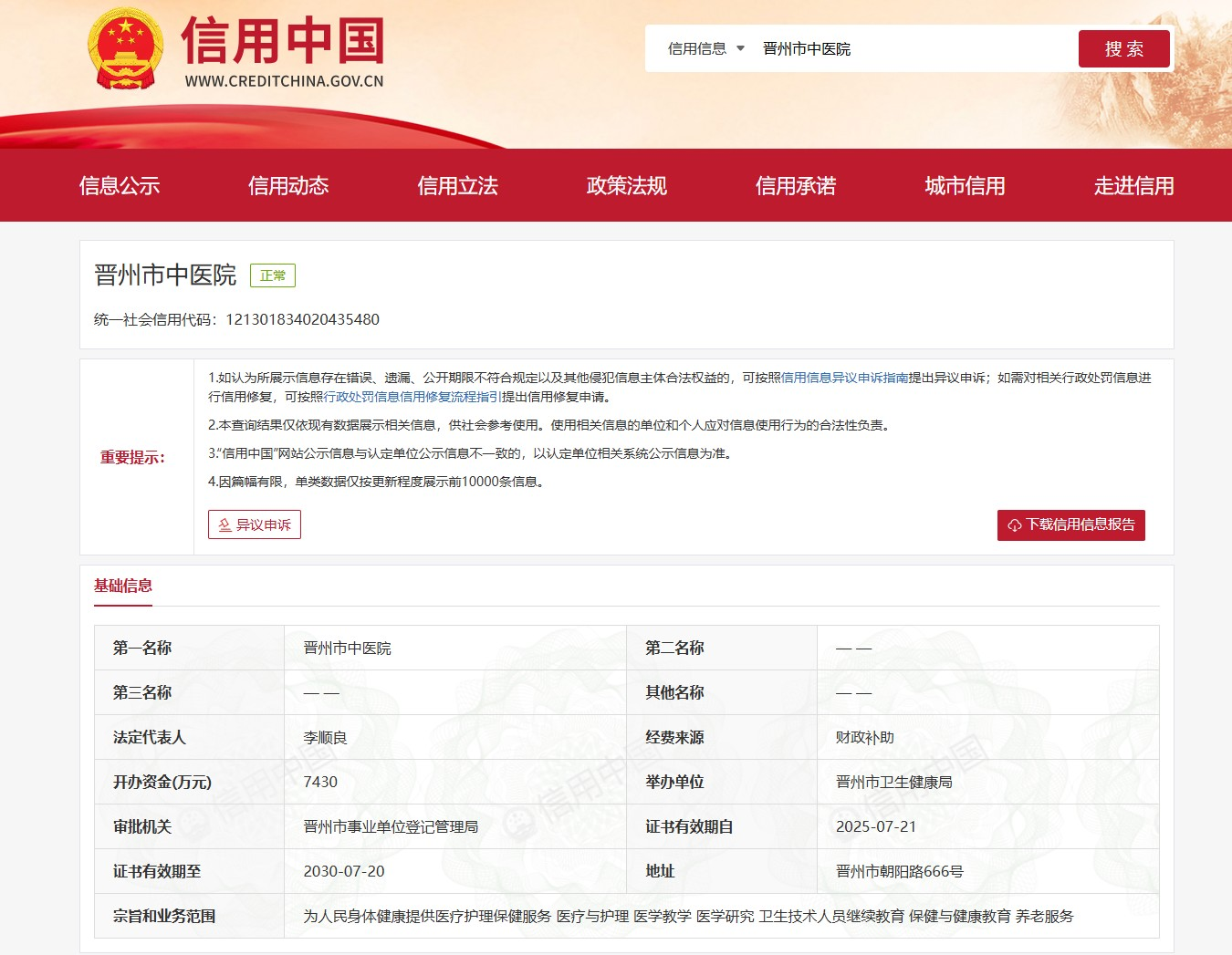Go to the 信用动态 navigation item

pyautogui.click(x=288, y=186)
